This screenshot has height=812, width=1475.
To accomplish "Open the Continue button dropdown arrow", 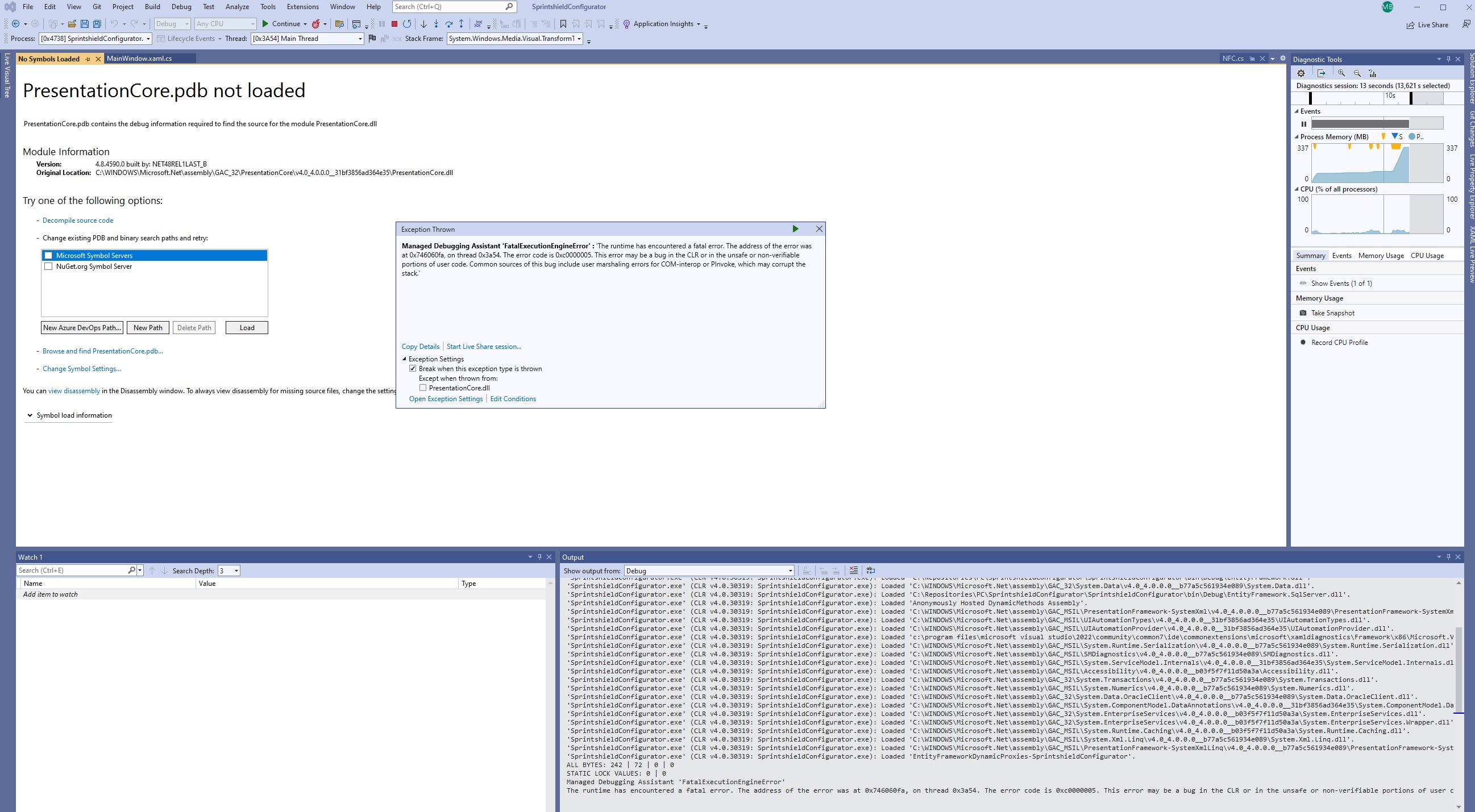I will (x=305, y=24).
